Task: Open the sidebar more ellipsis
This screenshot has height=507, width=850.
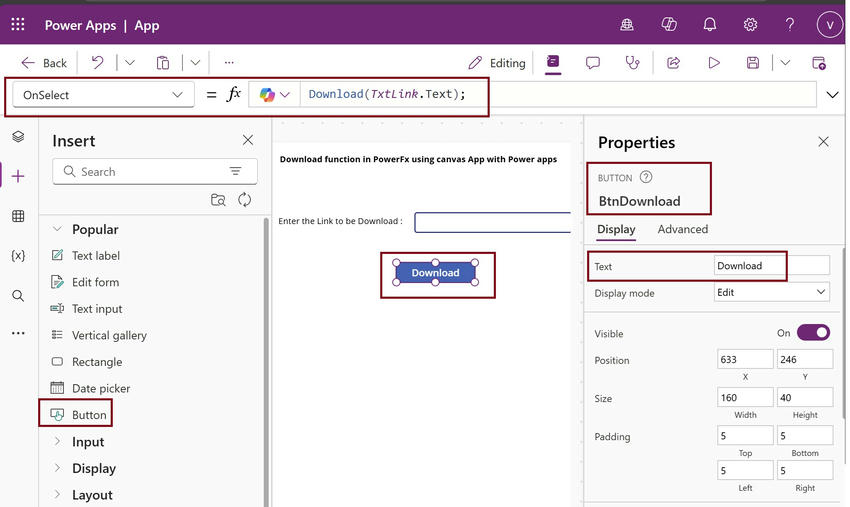Action: click(18, 333)
